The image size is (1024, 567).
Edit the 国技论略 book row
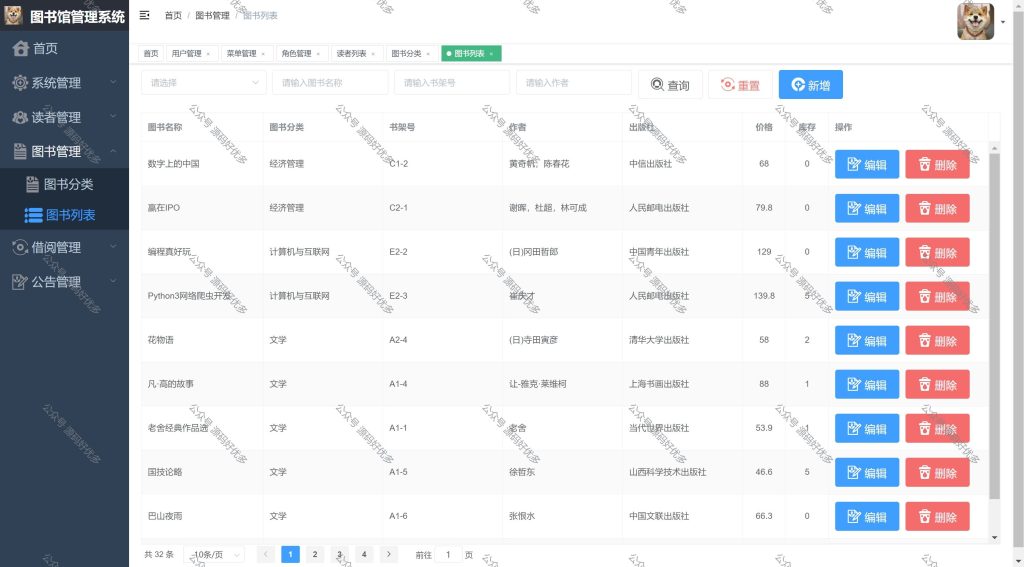pyautogui.click(x=867, y=472)
